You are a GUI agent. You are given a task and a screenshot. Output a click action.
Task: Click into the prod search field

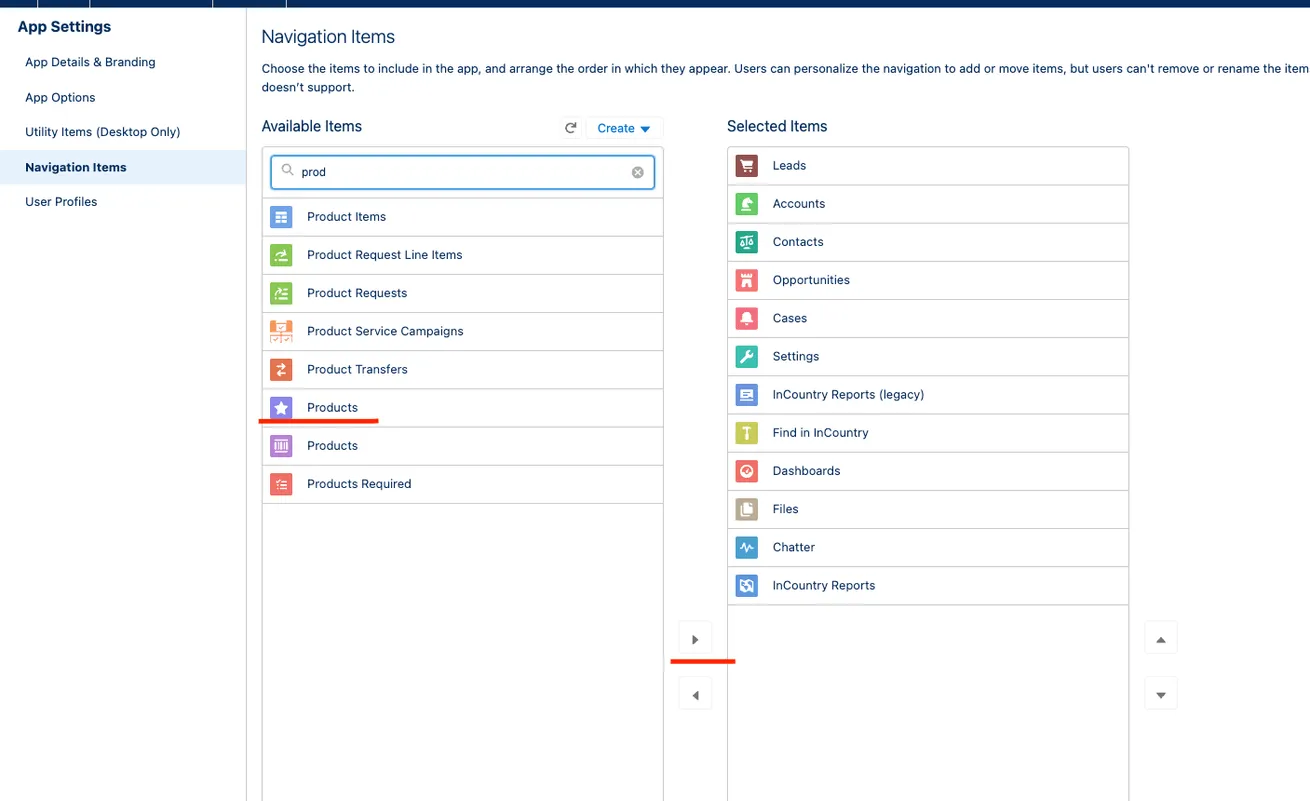point(460,172)
